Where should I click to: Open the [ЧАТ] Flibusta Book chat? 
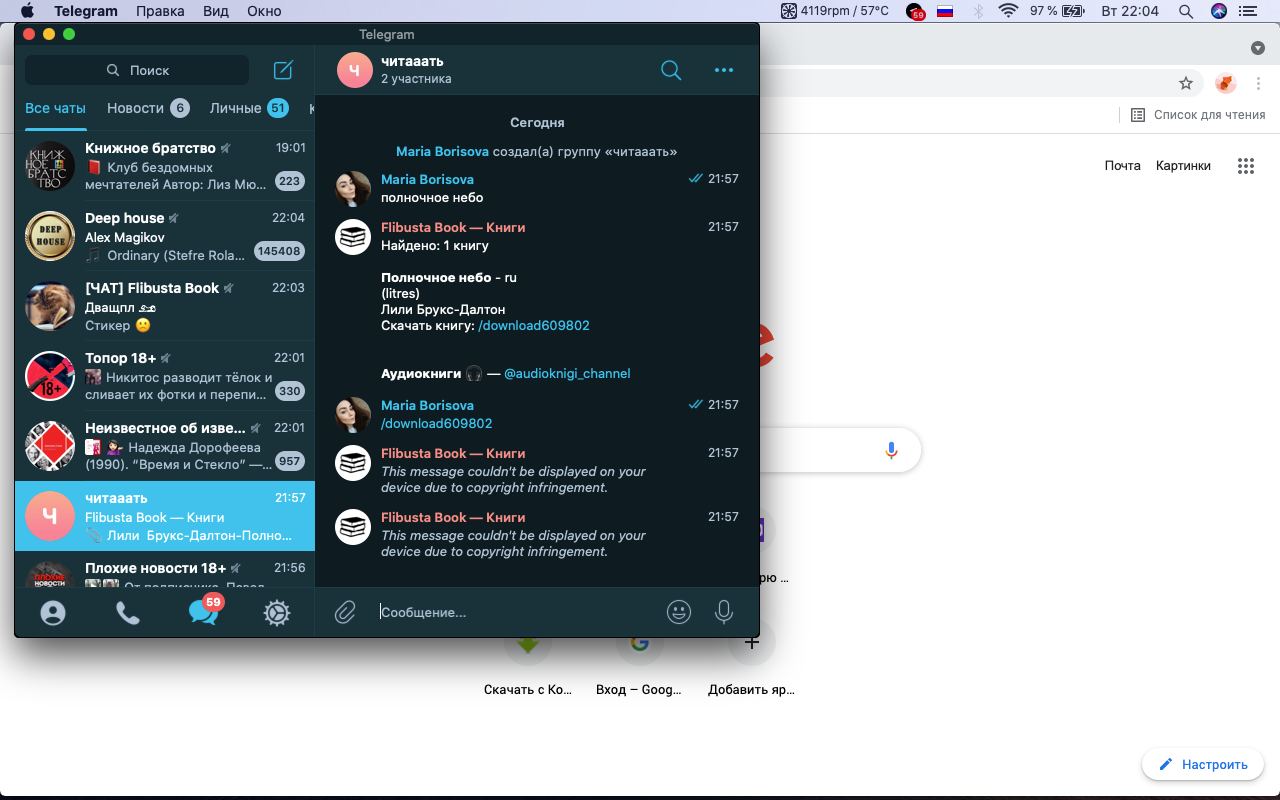tap(165, 306)
